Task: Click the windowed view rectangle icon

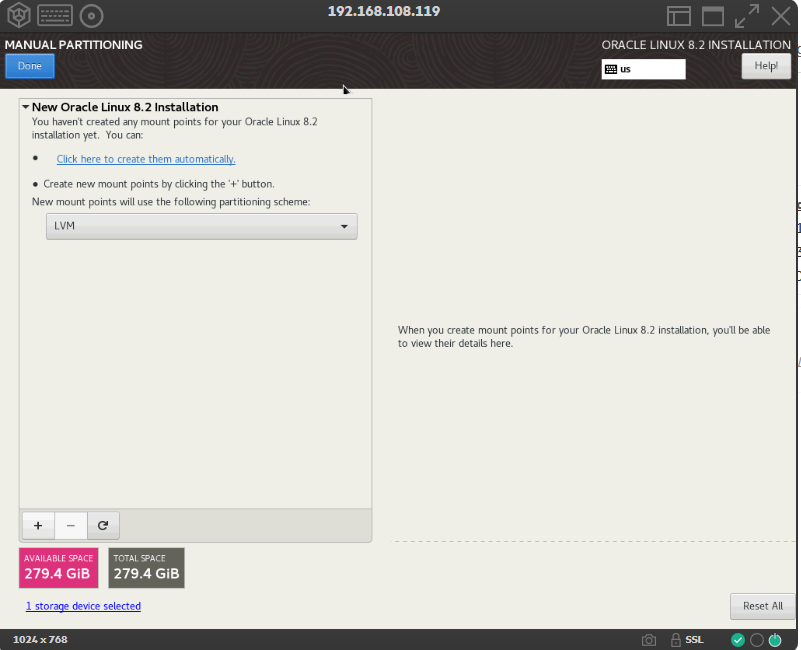Action: tap(713, 16)
